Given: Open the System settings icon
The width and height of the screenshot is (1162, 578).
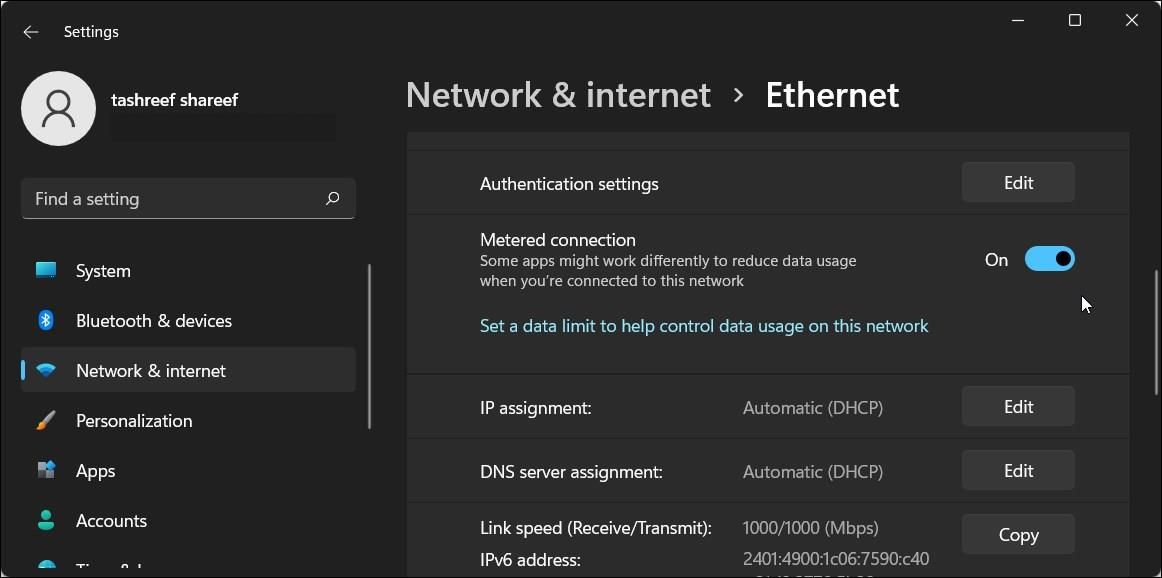Looking at the screenshot, I should tap(46, 271).
